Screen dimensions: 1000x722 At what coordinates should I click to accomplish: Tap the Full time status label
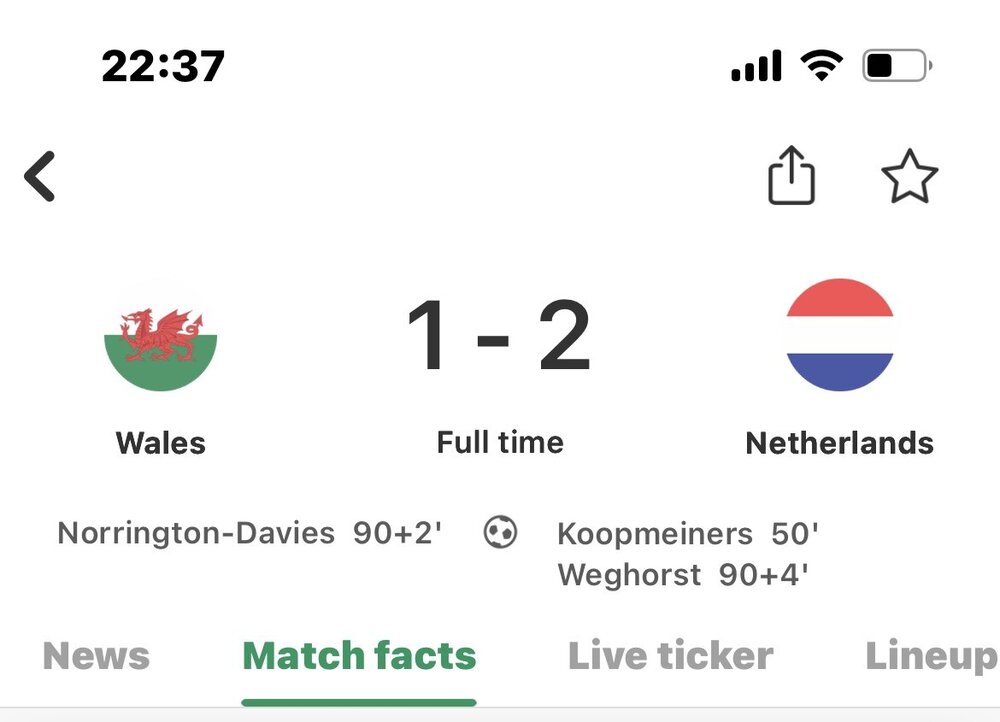500,442
